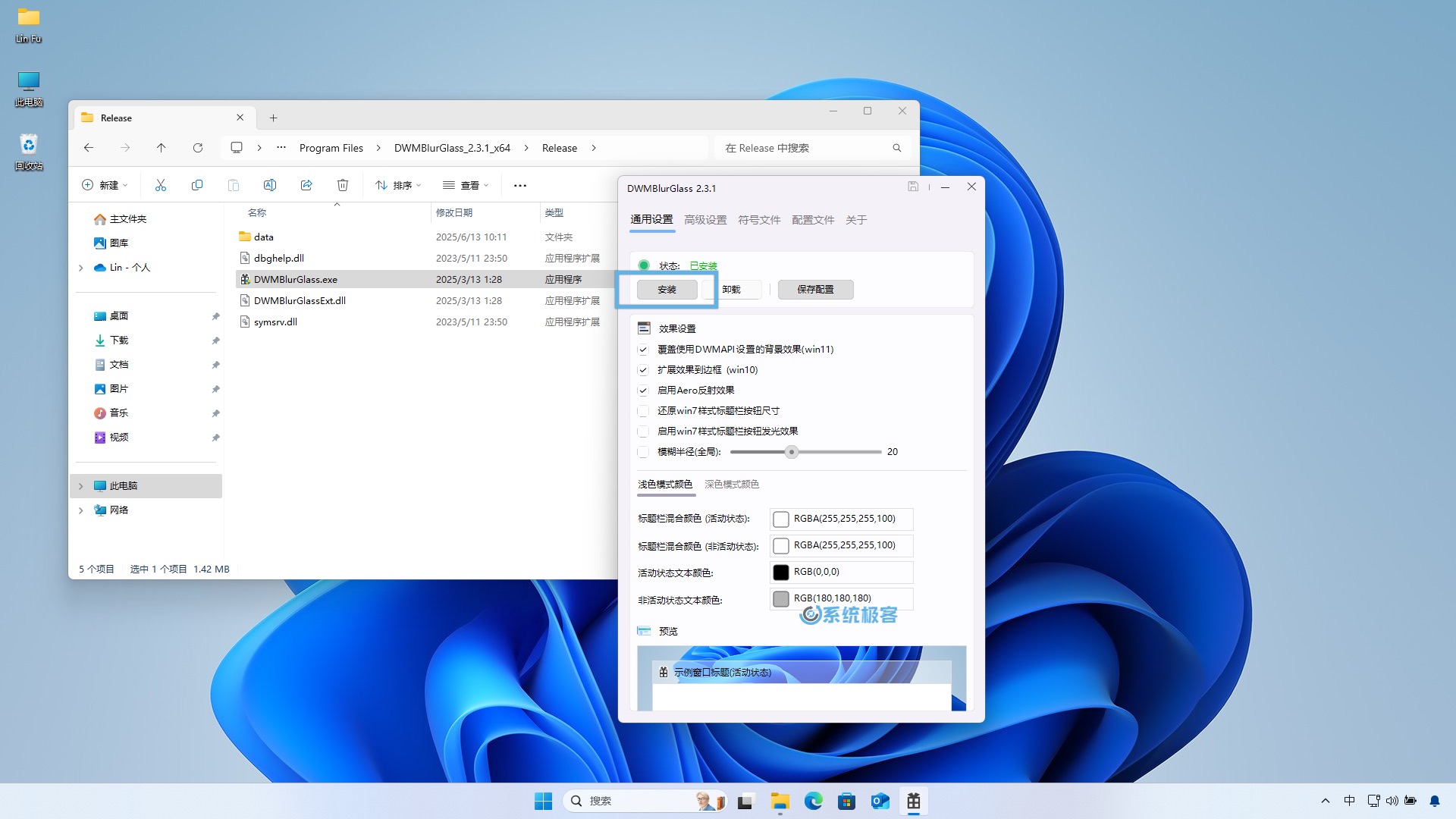Refresh the Release folder view
The width and height of the screenshot is (1456, 819).
pos(198,148)
